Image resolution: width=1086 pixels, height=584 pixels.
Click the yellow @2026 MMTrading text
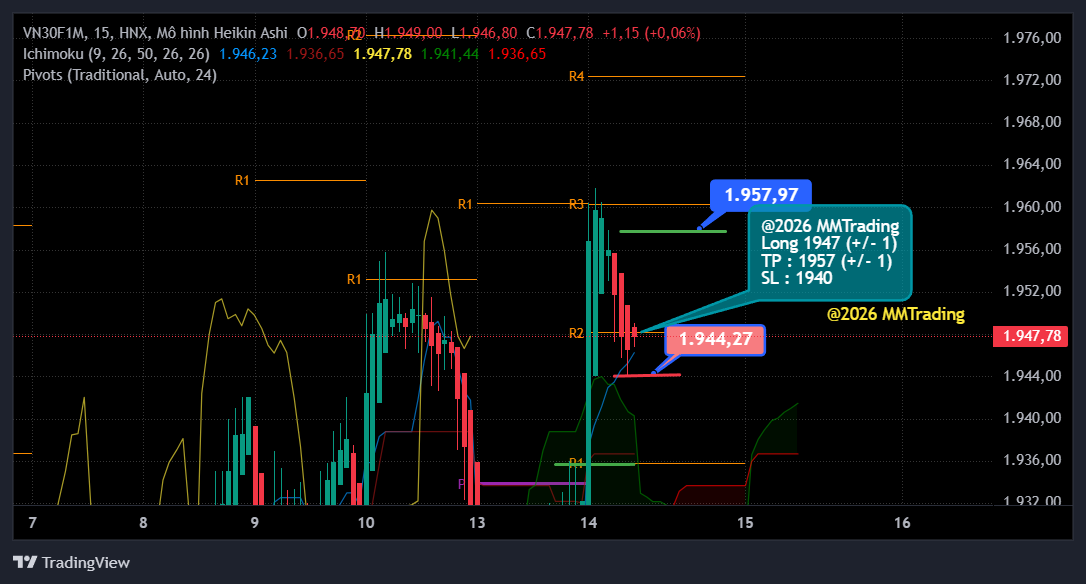pos(896,314)
